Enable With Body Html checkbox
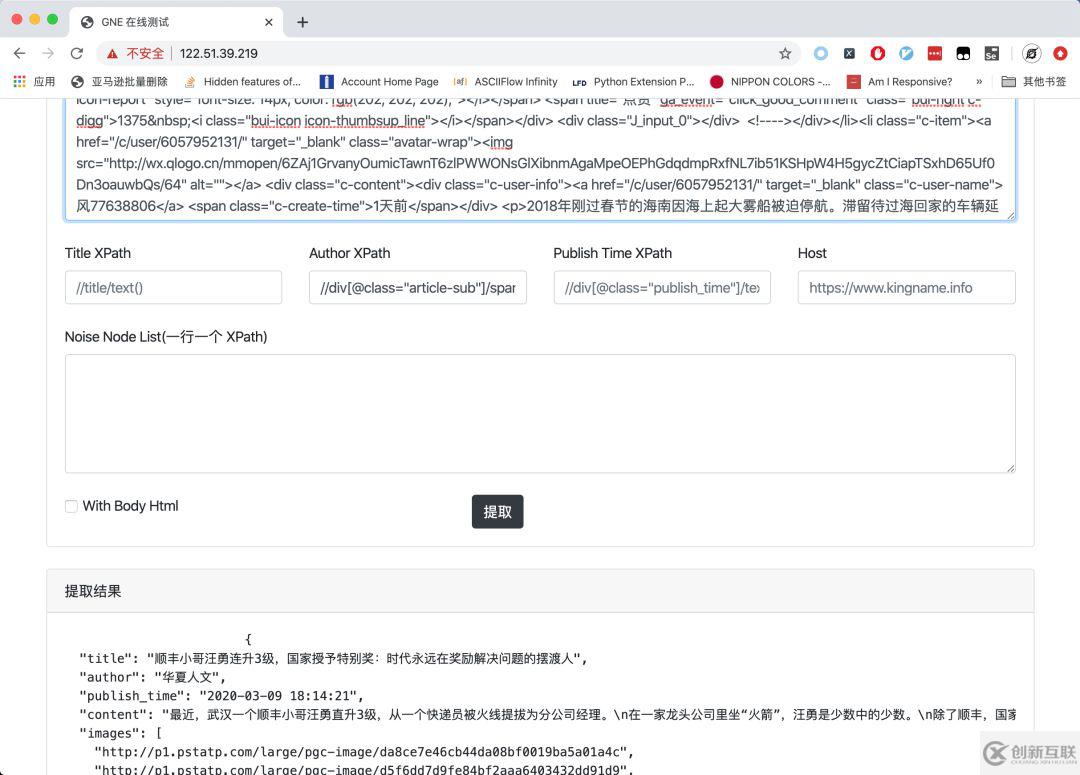Viewport: 1080px width, 775px height. coord(71,506)
